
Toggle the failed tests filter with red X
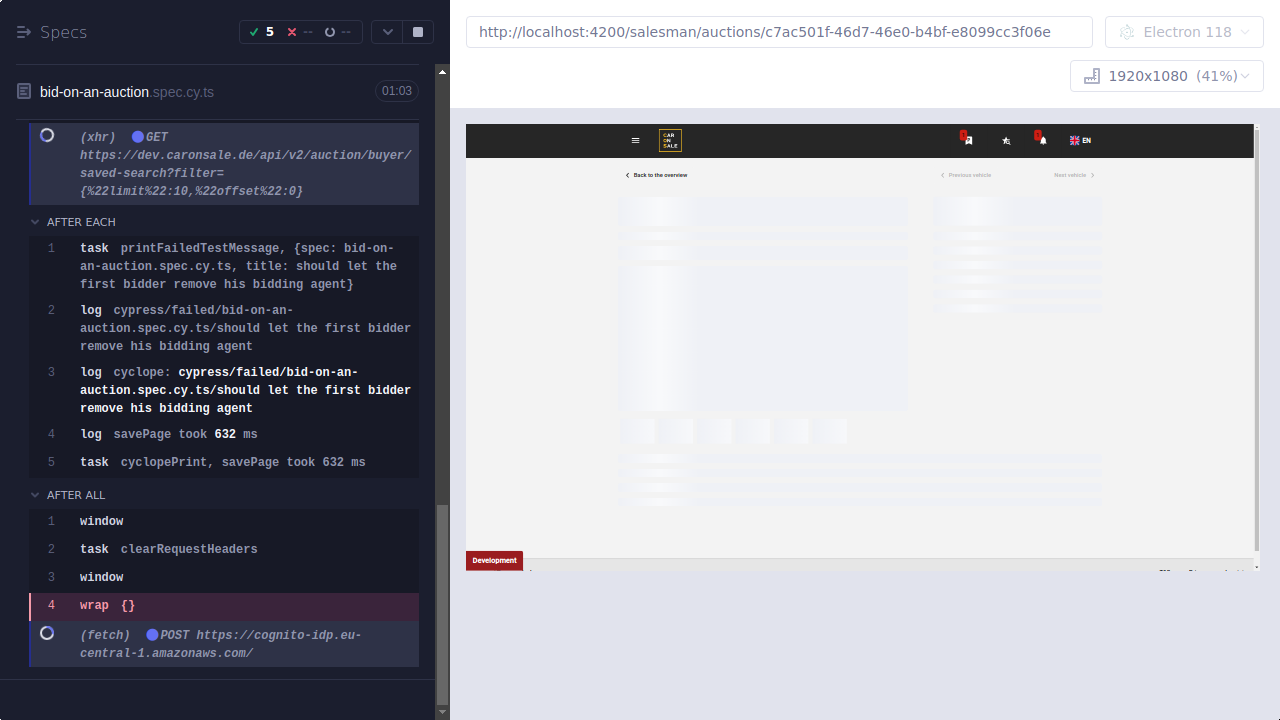[x=292, y=31]
